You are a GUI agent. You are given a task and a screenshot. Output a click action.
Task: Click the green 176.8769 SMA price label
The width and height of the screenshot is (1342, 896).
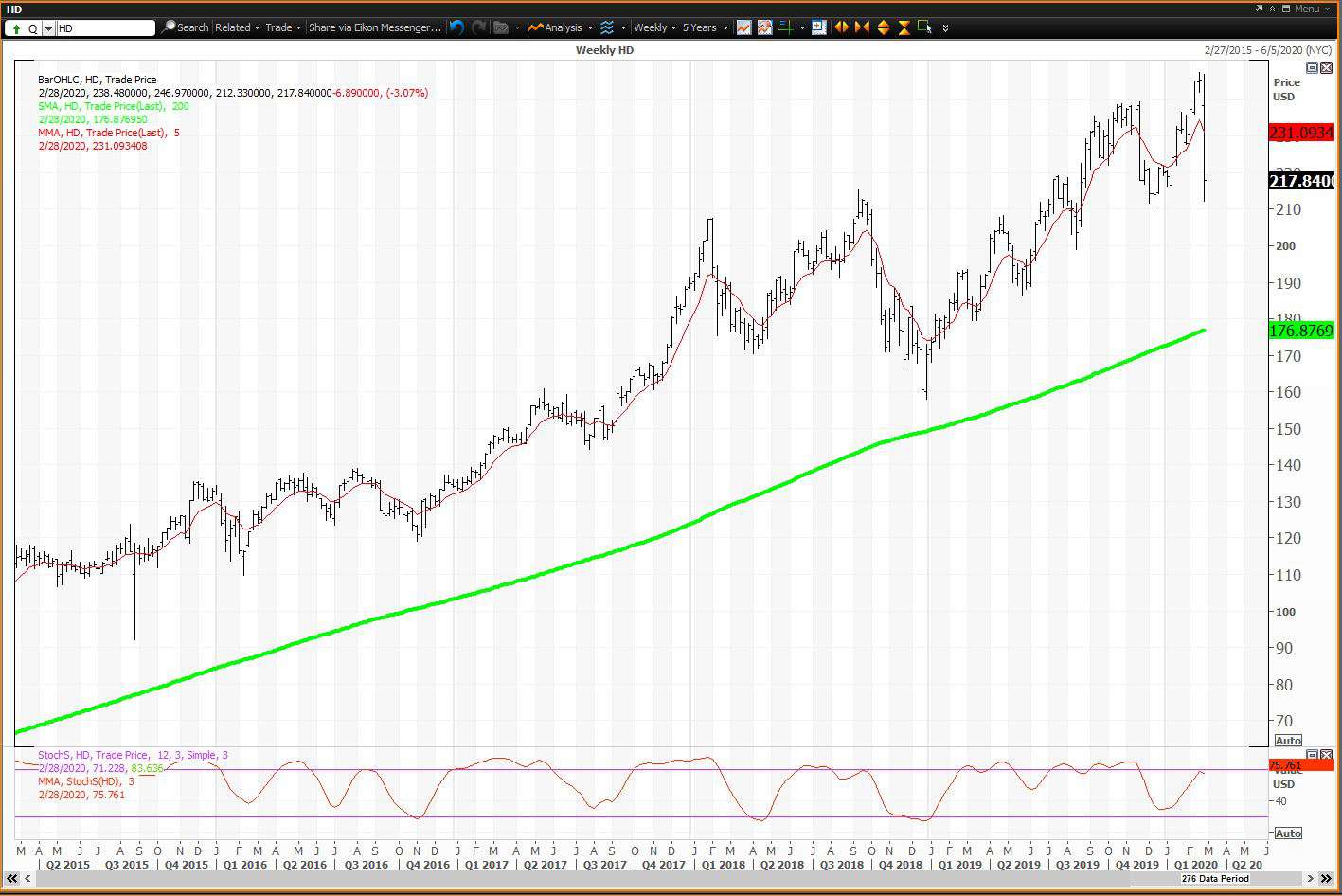point(1299,330)
